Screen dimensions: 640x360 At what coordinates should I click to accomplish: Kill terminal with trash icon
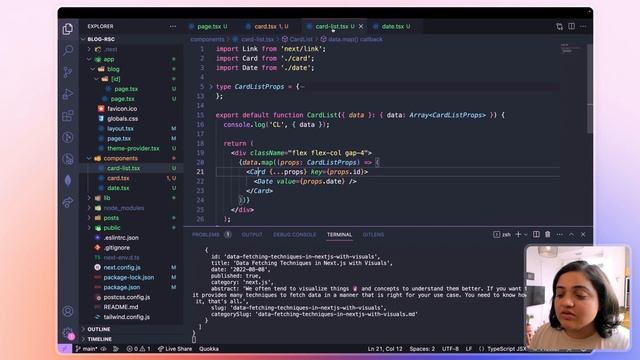pos(548,234)
